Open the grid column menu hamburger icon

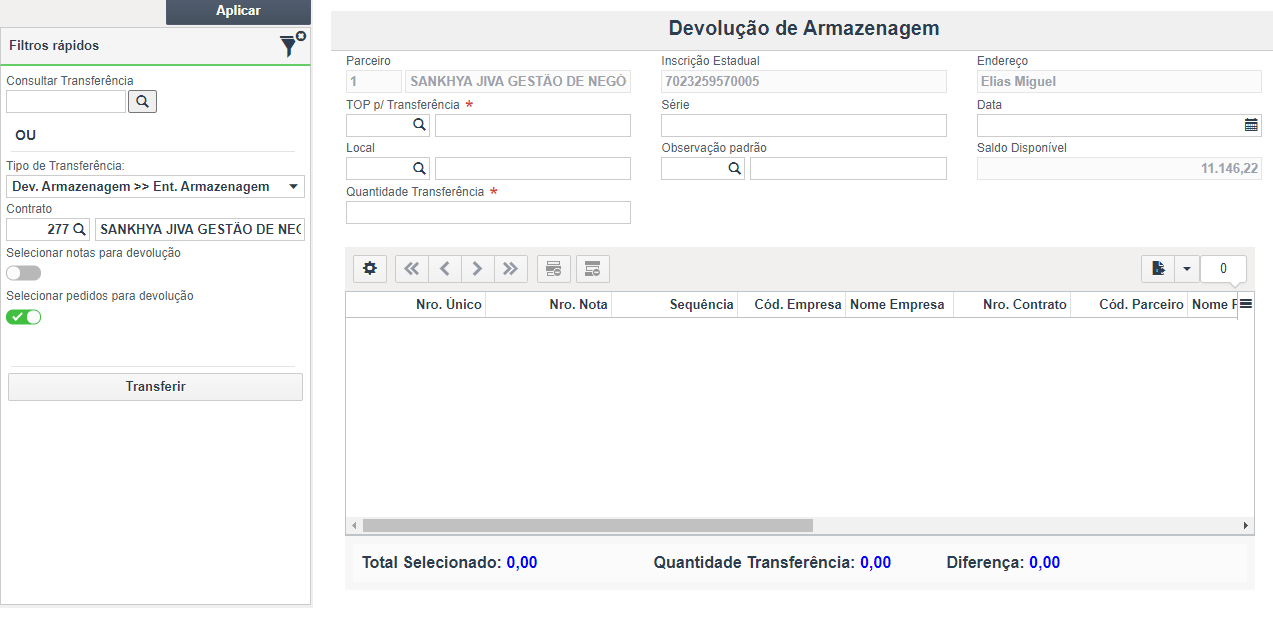[1246, 304]
